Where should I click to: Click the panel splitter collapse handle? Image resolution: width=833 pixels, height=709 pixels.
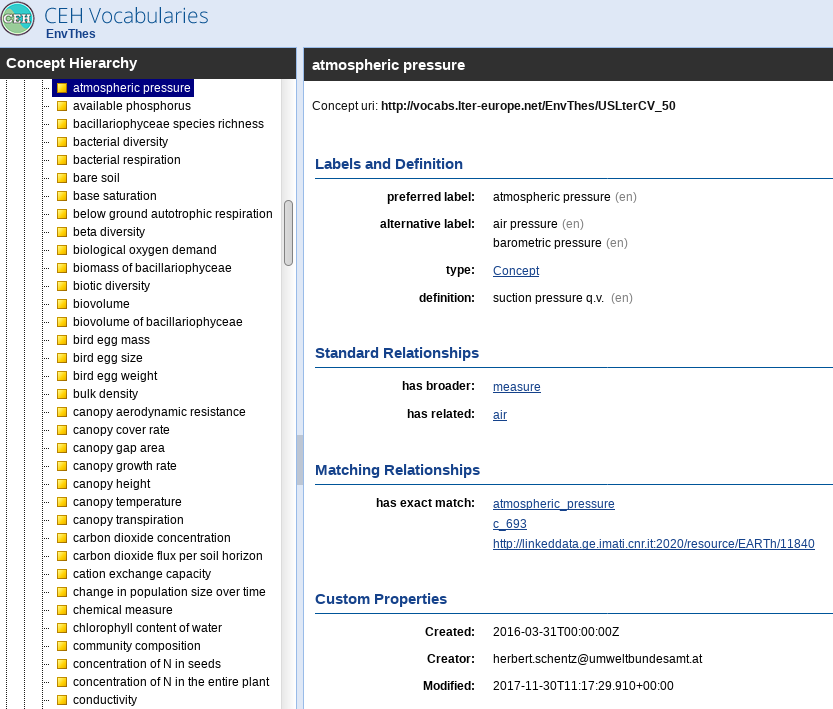(x=299, y=460)
